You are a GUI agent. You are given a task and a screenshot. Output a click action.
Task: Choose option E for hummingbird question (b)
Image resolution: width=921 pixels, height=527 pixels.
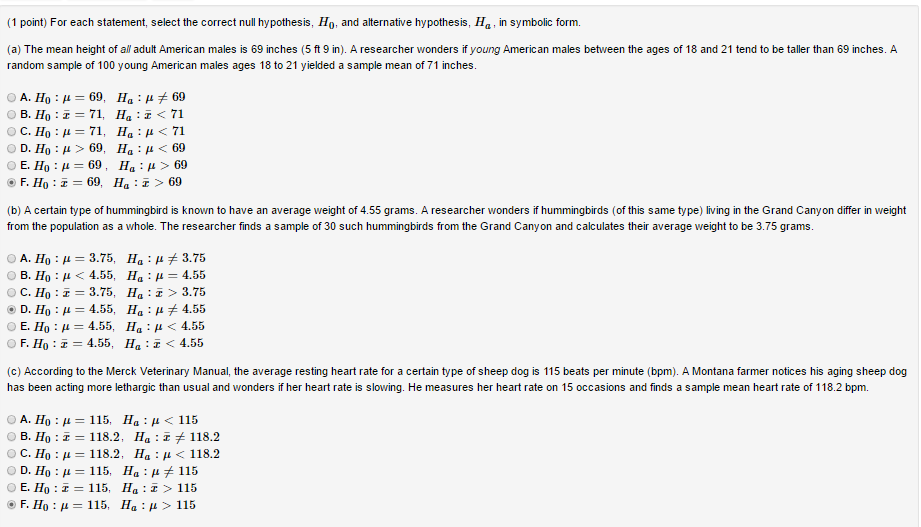11,326
